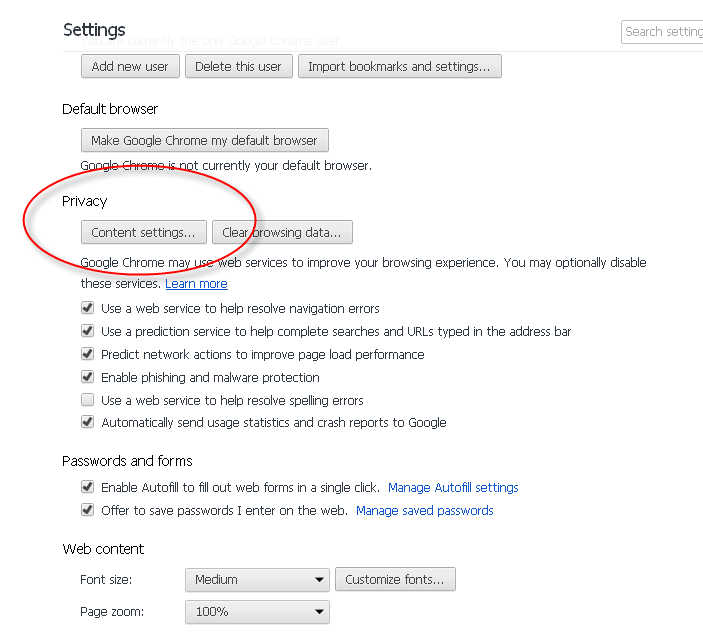Click the Passwords and forms heading

[127, 461]
